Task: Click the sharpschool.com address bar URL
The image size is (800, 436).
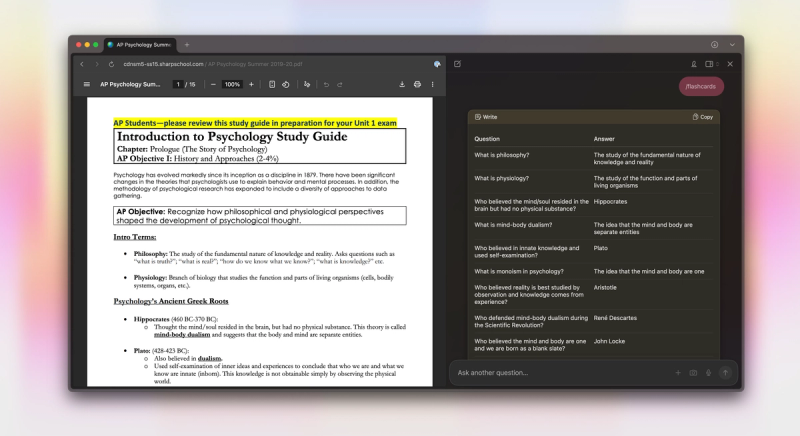Action: (213, 64)
